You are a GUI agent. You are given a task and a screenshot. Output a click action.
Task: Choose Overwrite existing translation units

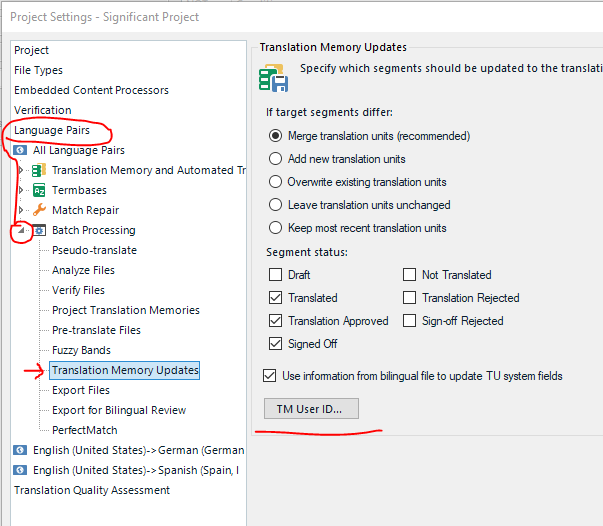[275, 181]
